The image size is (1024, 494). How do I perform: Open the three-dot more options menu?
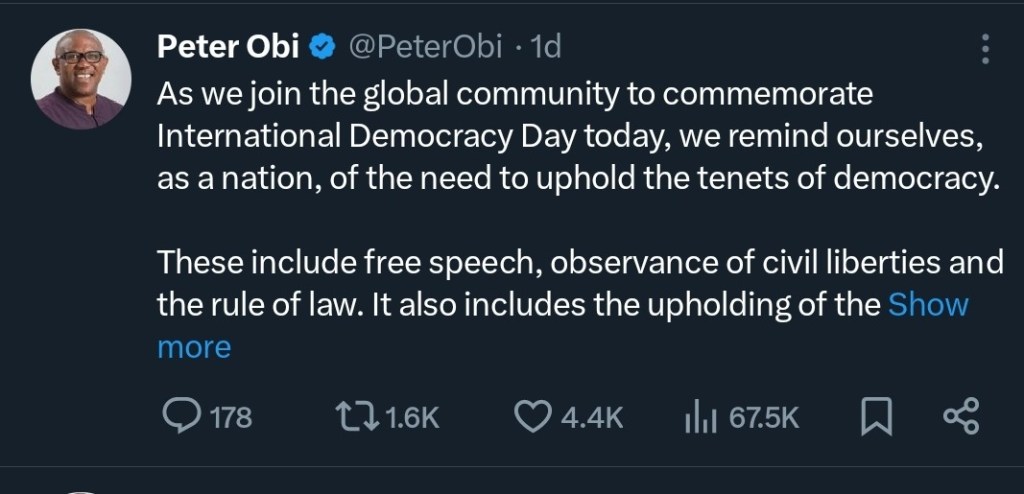click(x=985, y=49)
